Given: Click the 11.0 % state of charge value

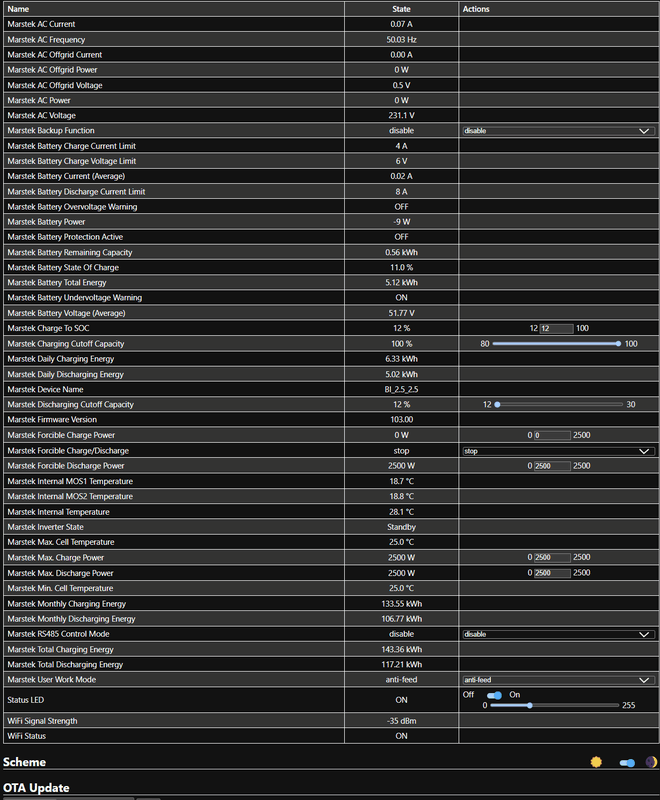Looking at the screenshot, I should (x=401, y=267).
